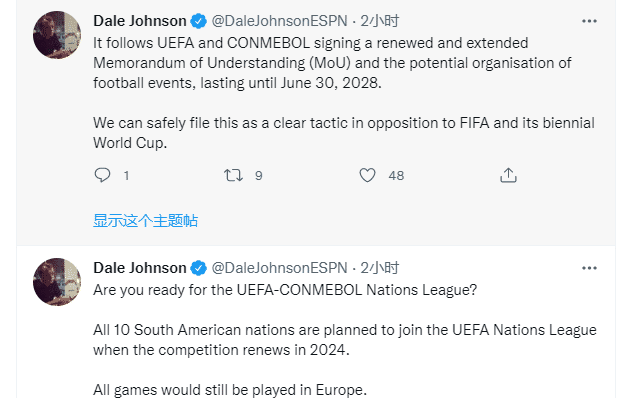Open Dale Johnson name on second tweet
Image resolution: width=634 pixels, height=398 pixels.
[140, 268]
